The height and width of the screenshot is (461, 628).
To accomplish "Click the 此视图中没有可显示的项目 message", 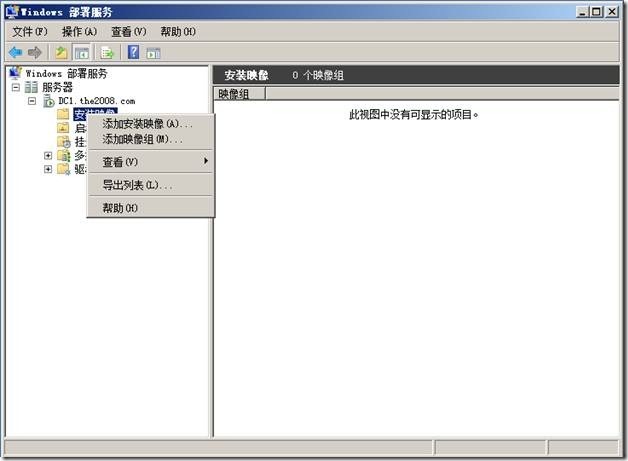I will click(x=414, y=115).
